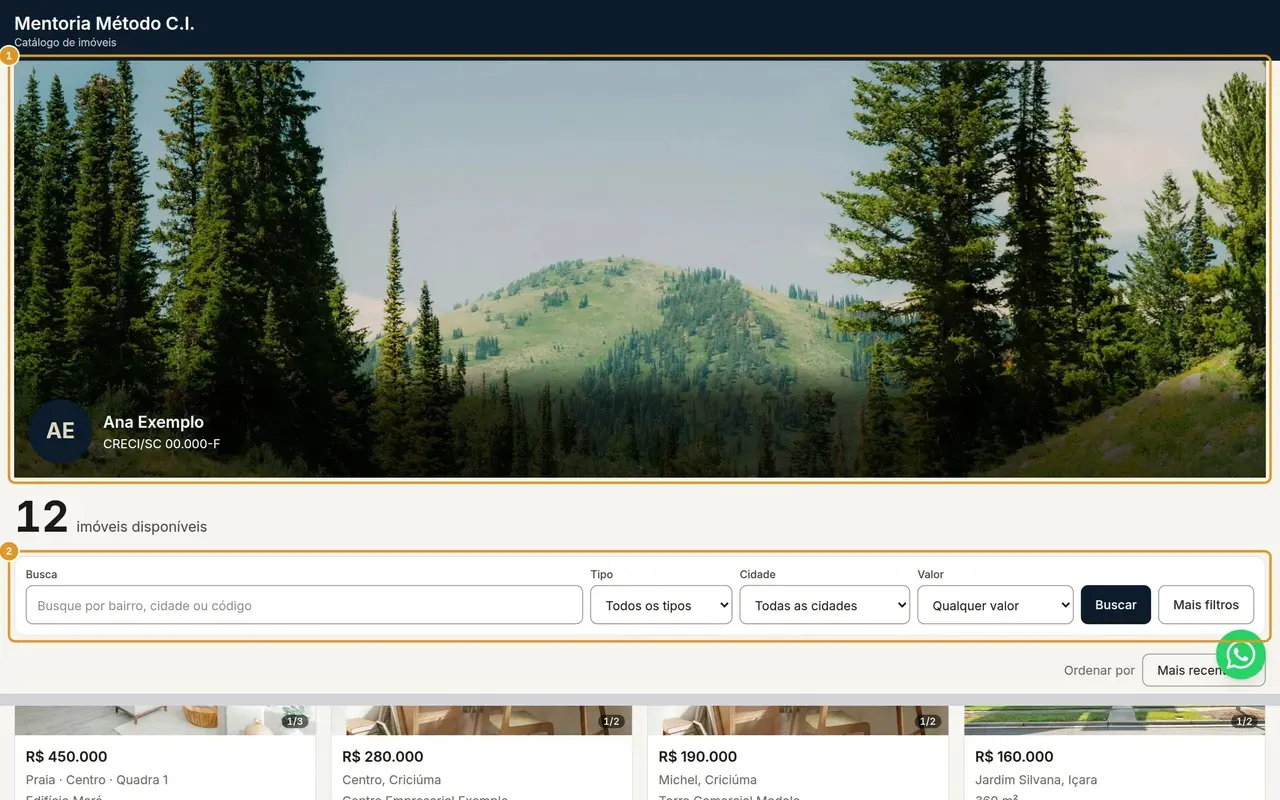Show Mais filtros options
Viewport: 1280px width, 800px height.
(1206, 605)
